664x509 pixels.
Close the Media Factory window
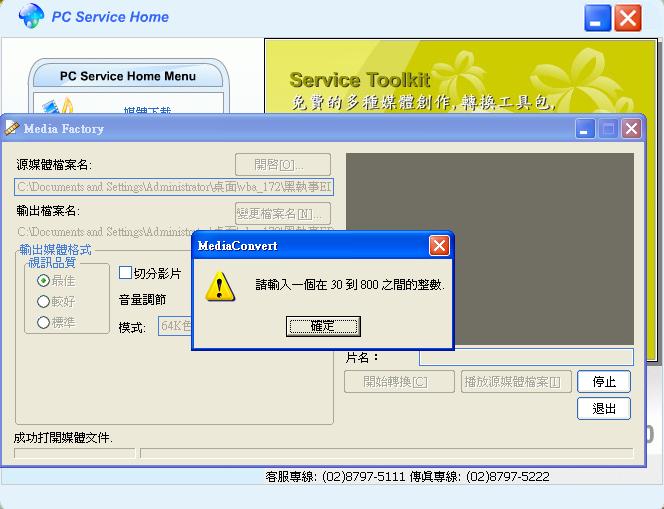coord(631,128)
